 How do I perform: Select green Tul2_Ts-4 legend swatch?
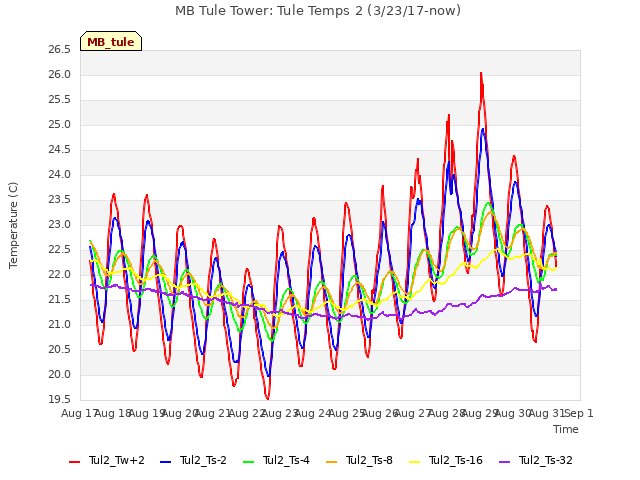tap(249, 461)
